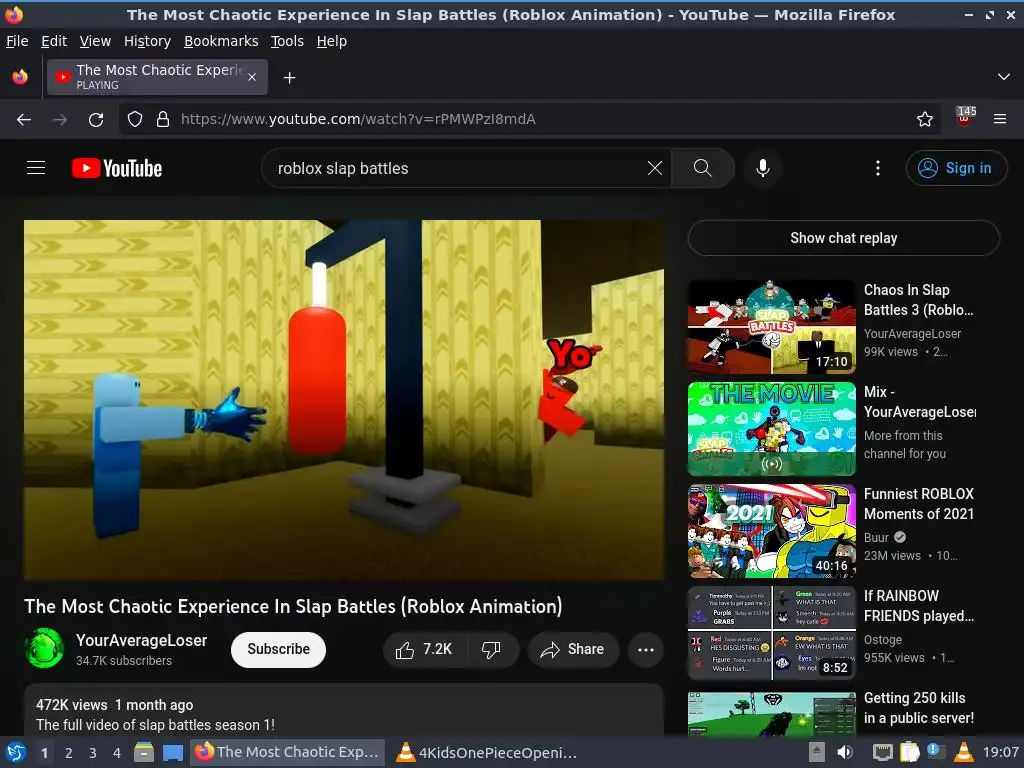Open tracking protection shield icon
This screenshot has height=768, width=1024.
click(135, 119)
